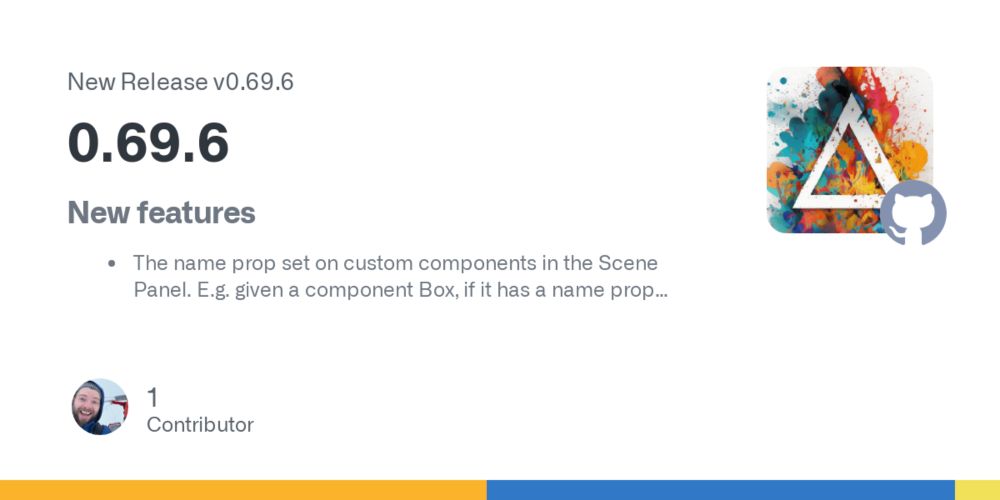
Task: Click the word "Scene" in the description
Action: click(x=628, y=263)
